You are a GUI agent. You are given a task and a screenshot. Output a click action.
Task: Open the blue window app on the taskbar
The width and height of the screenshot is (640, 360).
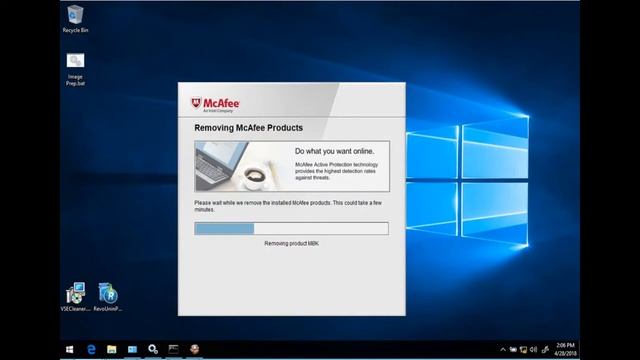[132, 349]
